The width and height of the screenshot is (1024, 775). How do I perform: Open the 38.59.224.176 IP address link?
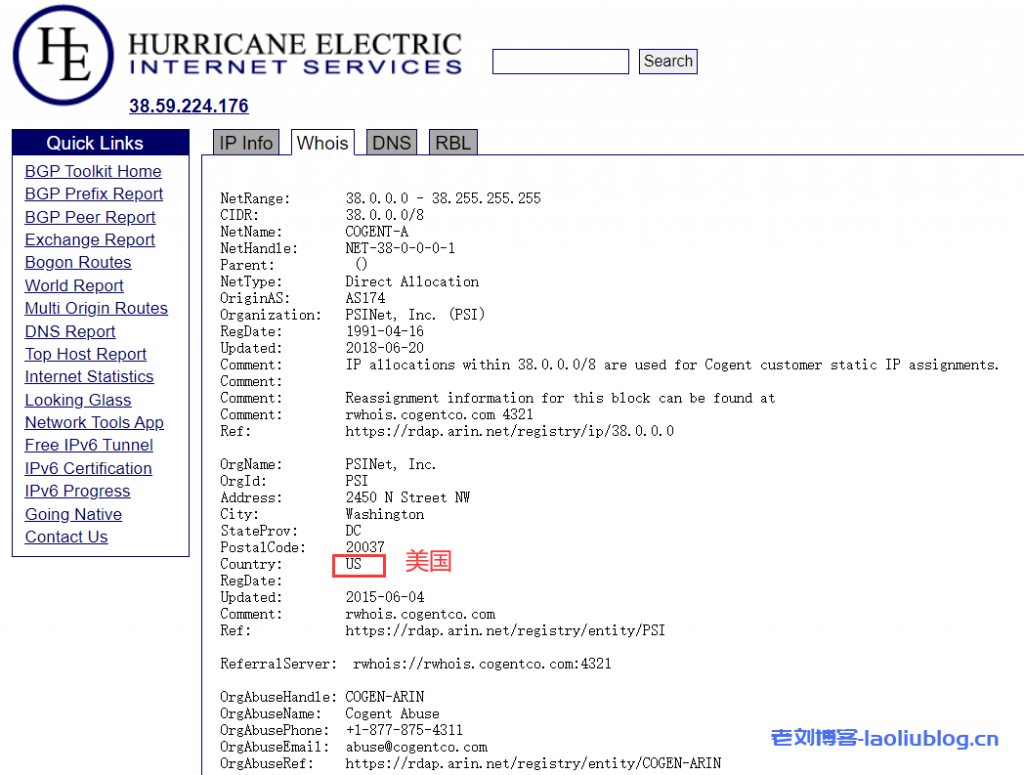[x=188, y=106]
